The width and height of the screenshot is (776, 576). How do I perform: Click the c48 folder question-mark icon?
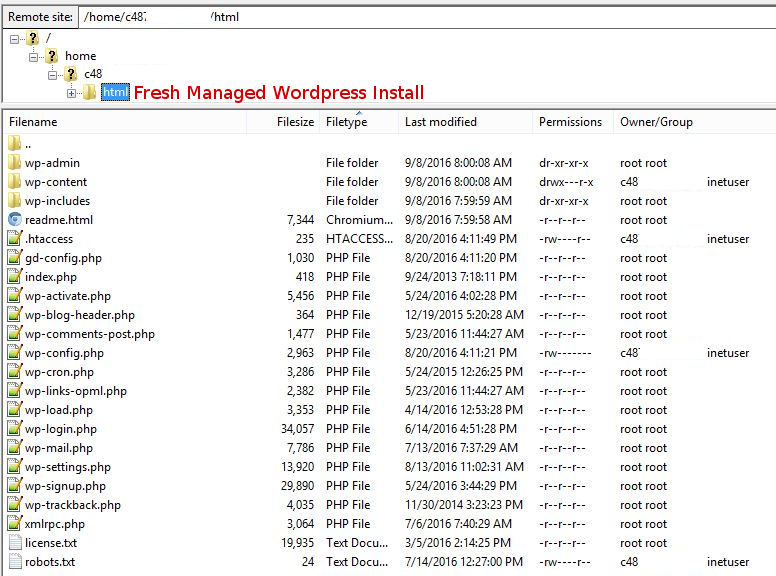(71, 74)
